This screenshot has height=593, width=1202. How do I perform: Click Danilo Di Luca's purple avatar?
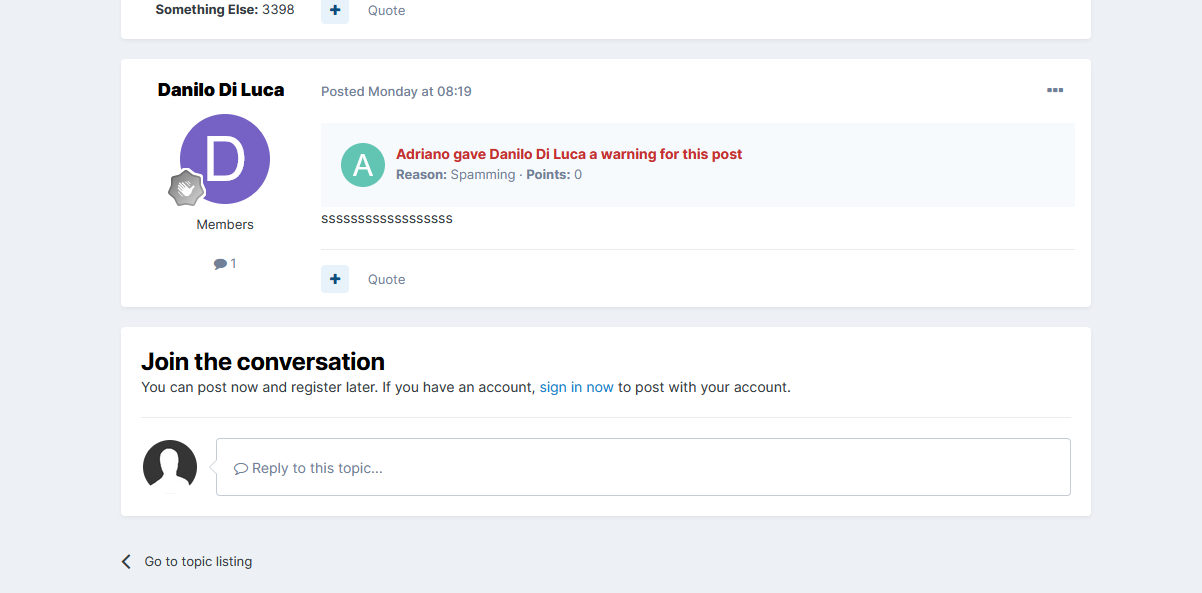coord(225,159)
